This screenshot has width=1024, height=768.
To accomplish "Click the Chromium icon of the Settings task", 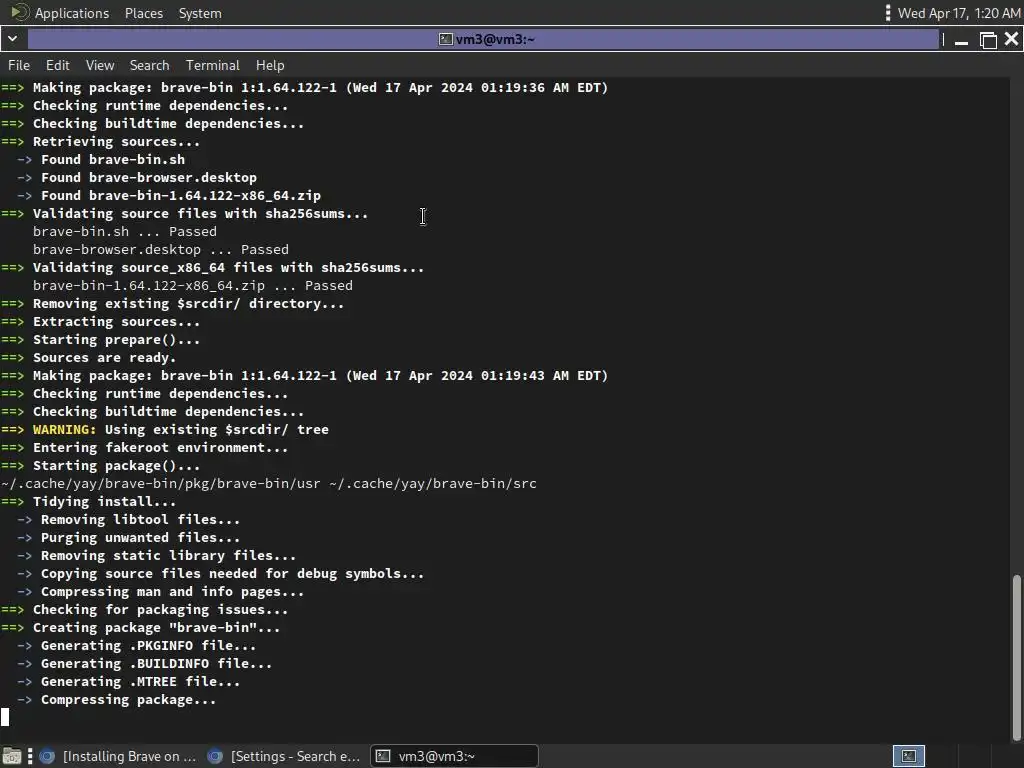I will pos(215,756).
